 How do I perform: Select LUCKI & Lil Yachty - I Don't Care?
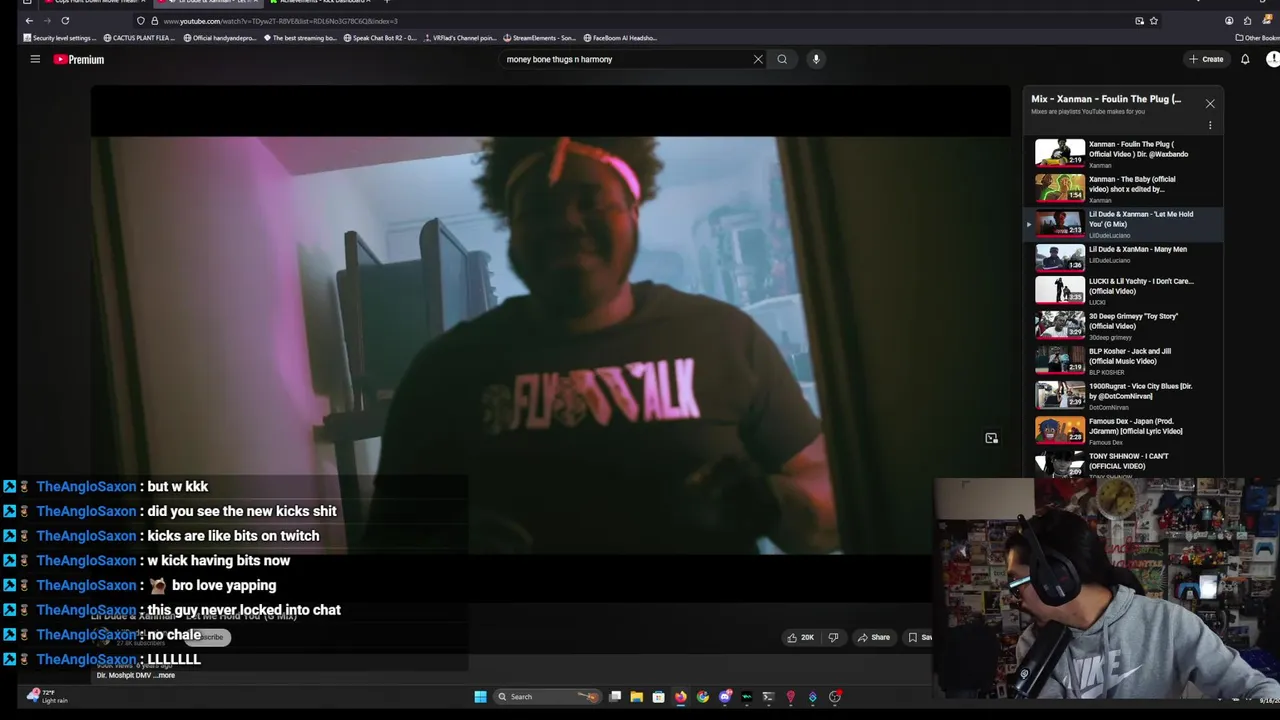1124,291
